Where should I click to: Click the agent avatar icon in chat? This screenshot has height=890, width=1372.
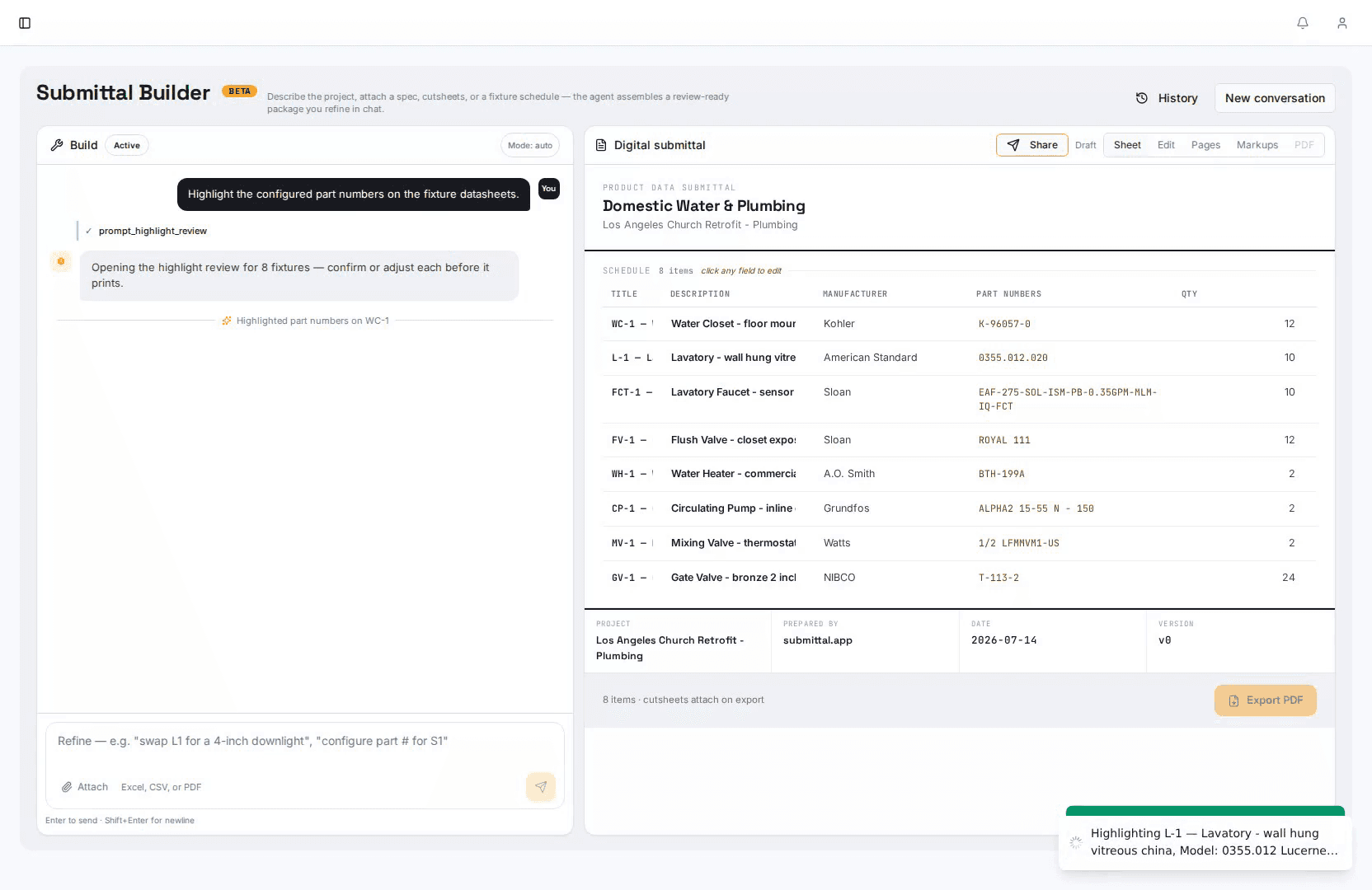61,262
